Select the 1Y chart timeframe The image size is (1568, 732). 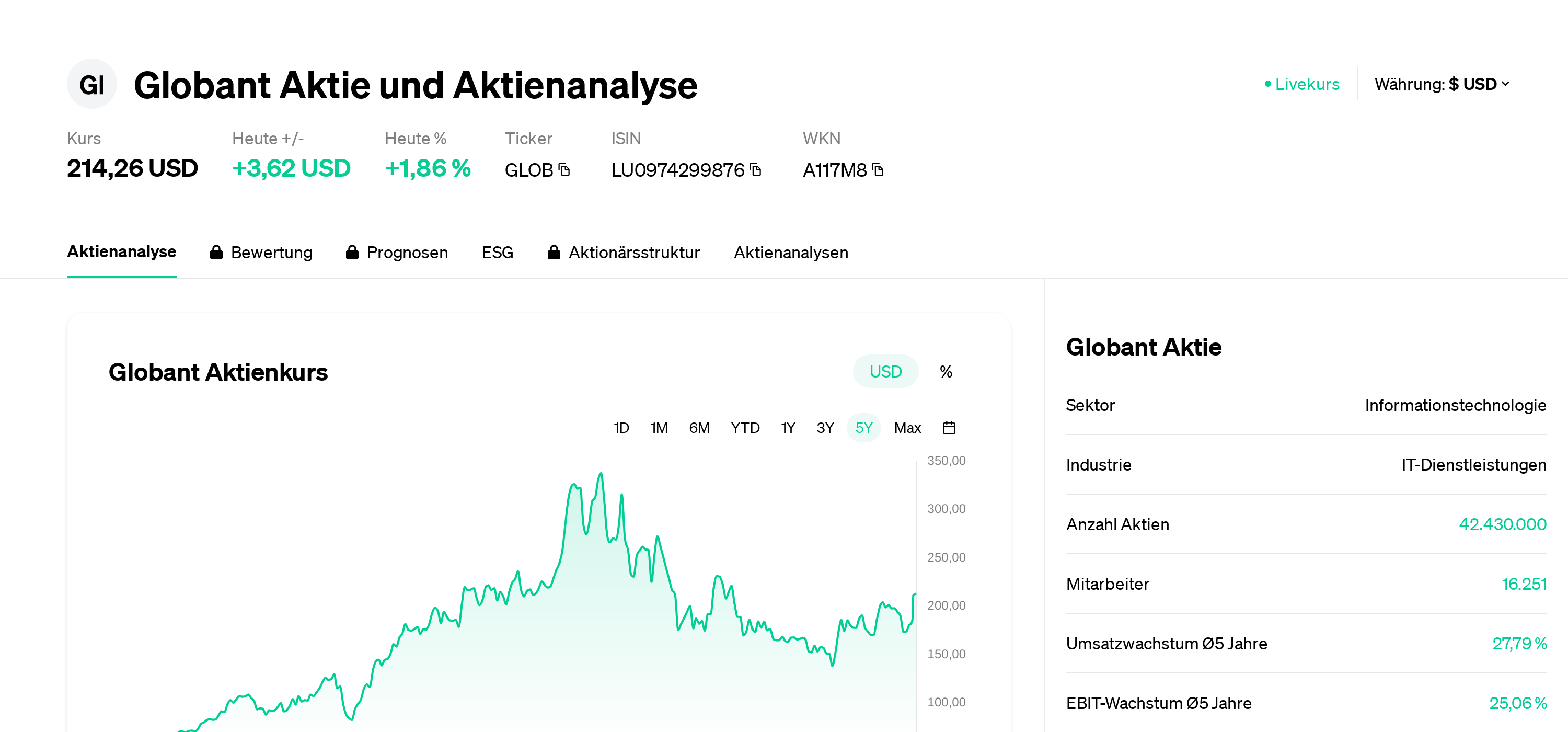788,428
